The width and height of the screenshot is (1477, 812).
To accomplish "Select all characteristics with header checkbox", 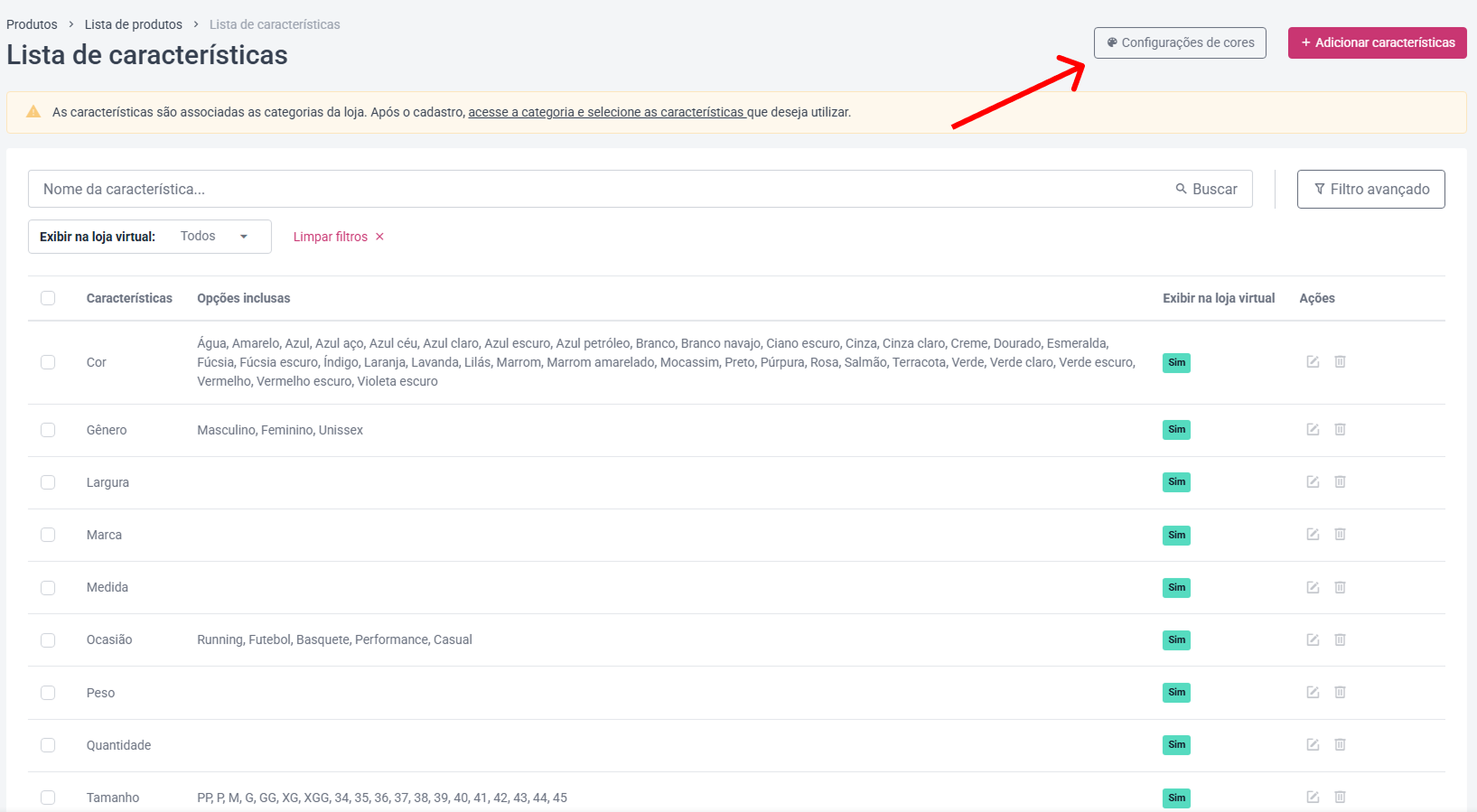I will tap(48, 298).
